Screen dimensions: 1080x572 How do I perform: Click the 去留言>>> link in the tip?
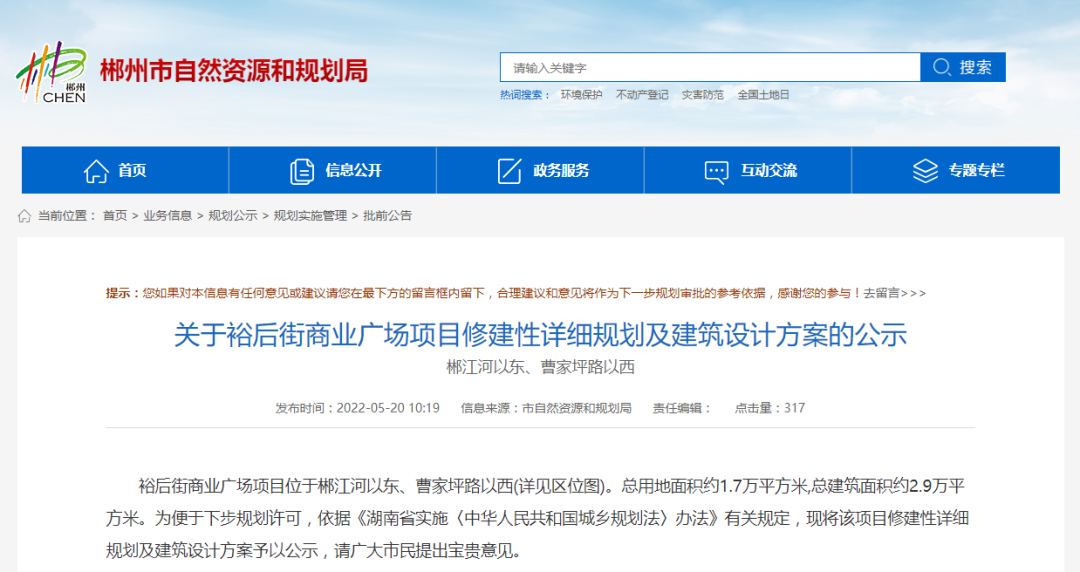895,294
